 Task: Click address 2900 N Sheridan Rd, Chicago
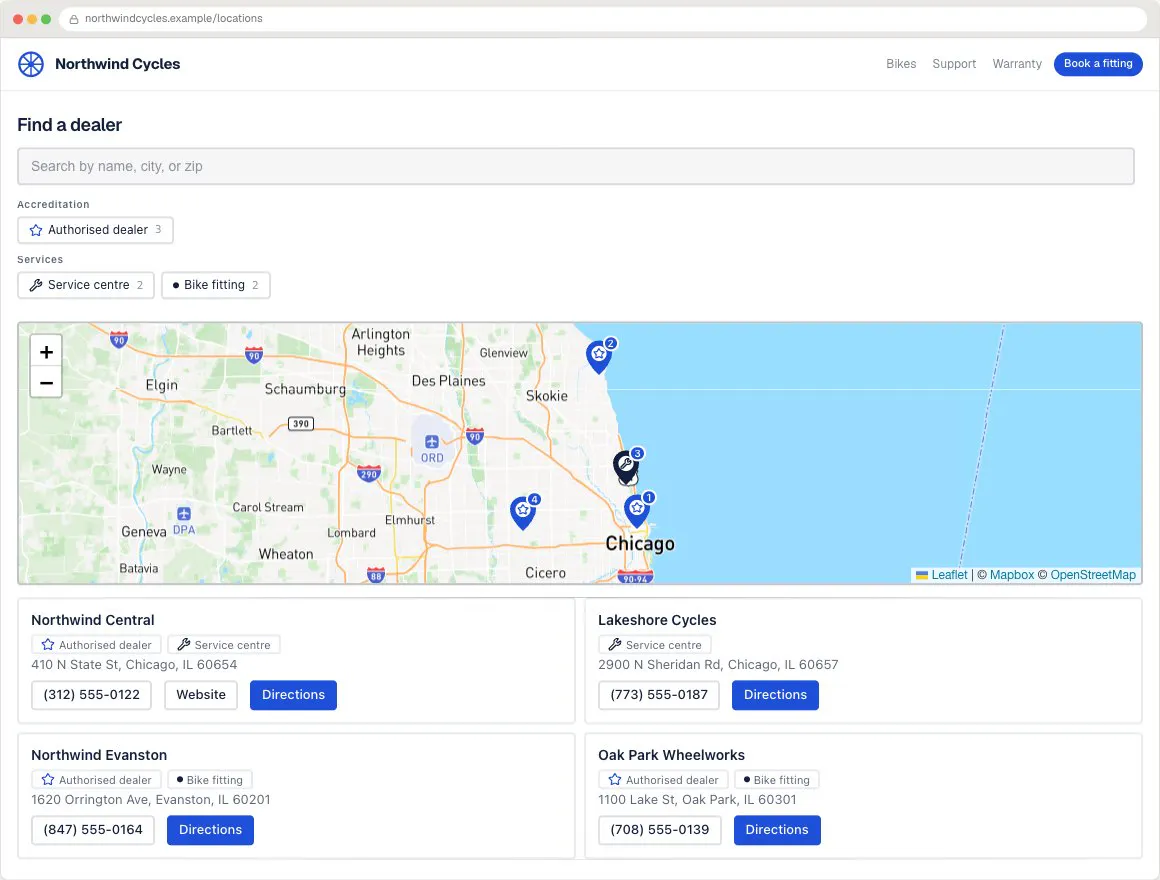coord(718,665)
